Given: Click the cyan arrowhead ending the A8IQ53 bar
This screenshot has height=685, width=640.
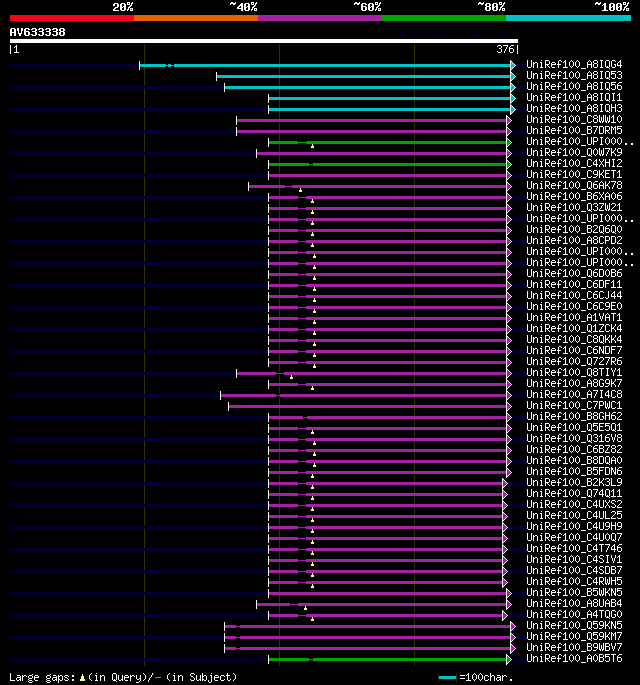Looking at the screenshot, I should coord(513,76).
